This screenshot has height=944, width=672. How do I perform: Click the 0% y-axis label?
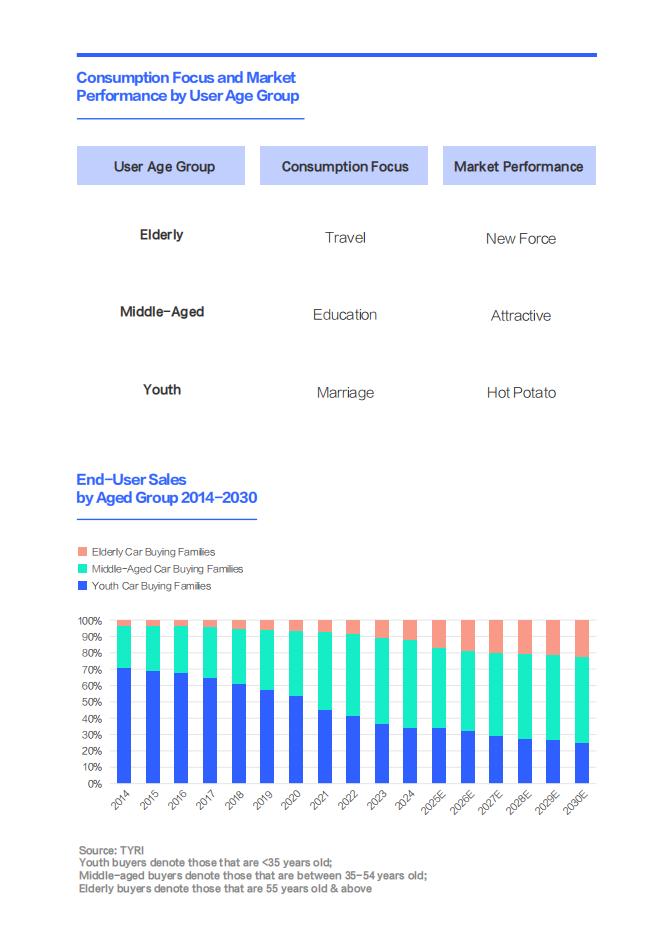pyautogui.click(x=95, y=784)
